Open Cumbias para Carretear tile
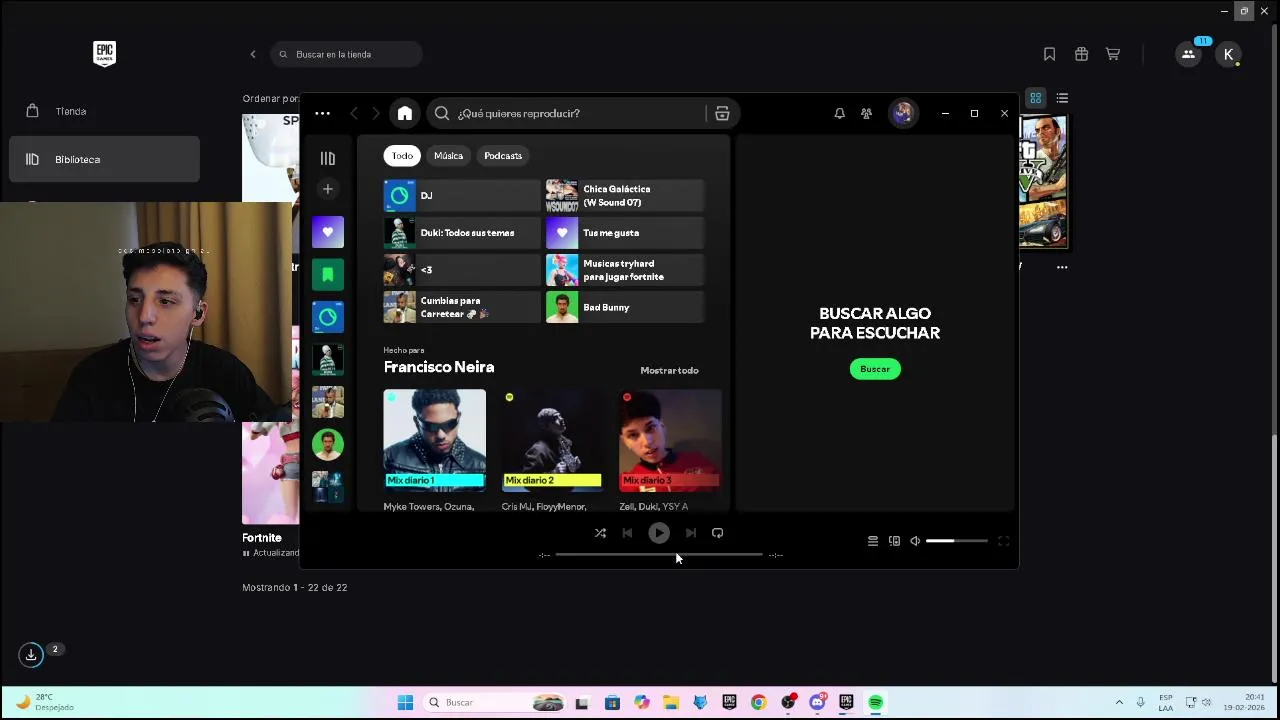 point(461,307)
